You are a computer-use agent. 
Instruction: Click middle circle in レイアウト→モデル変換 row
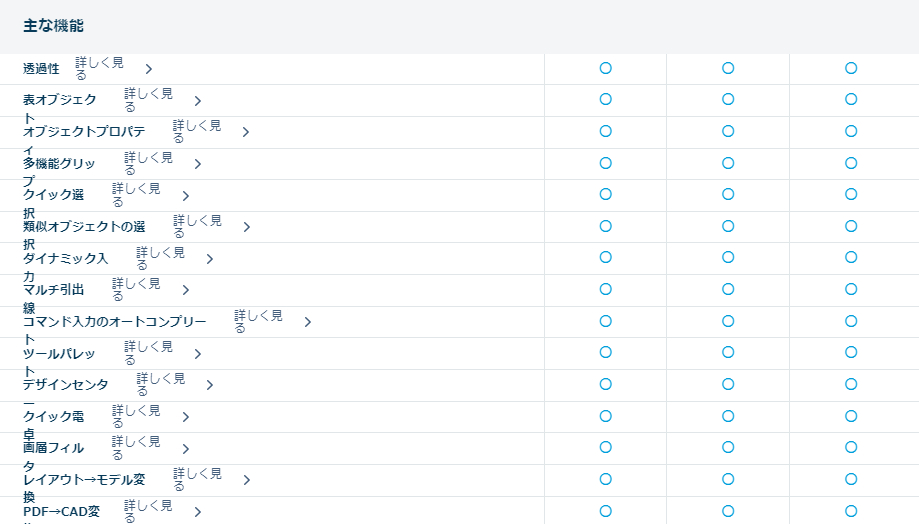728,479
